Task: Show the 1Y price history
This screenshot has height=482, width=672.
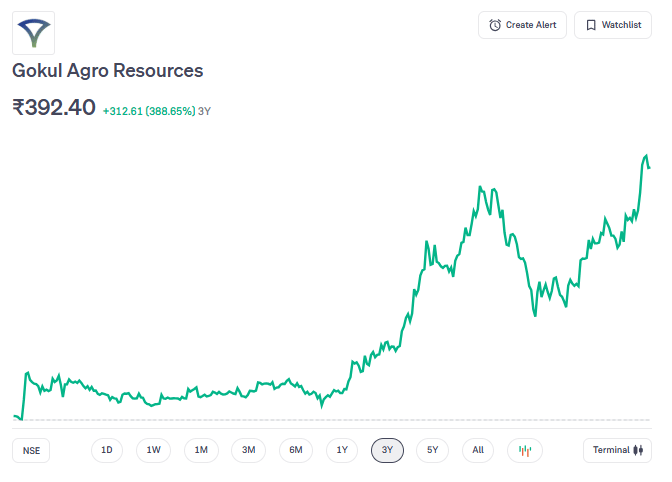Action: 342,450
